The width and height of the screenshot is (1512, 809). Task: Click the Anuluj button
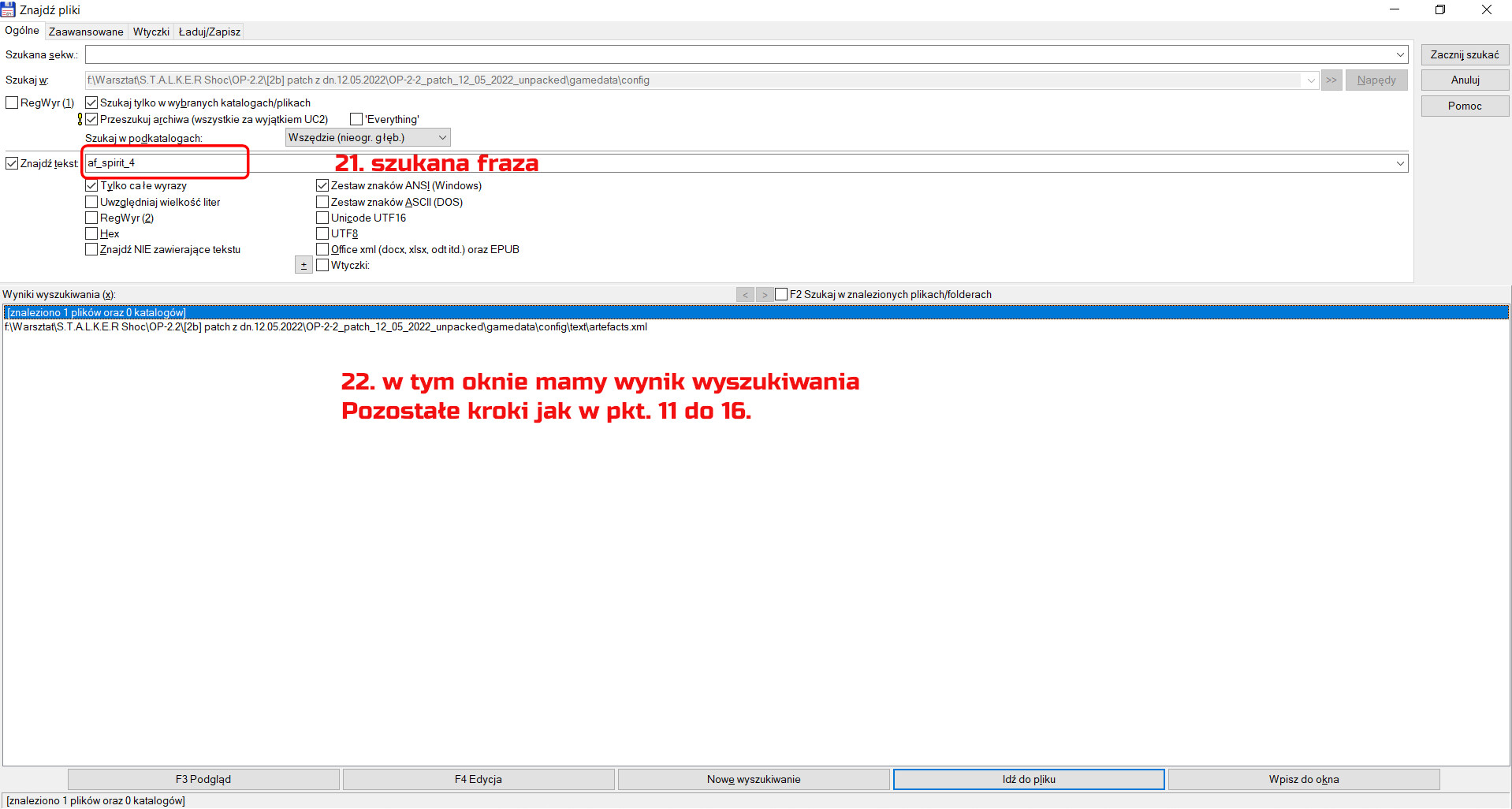tap(1465, 80)
